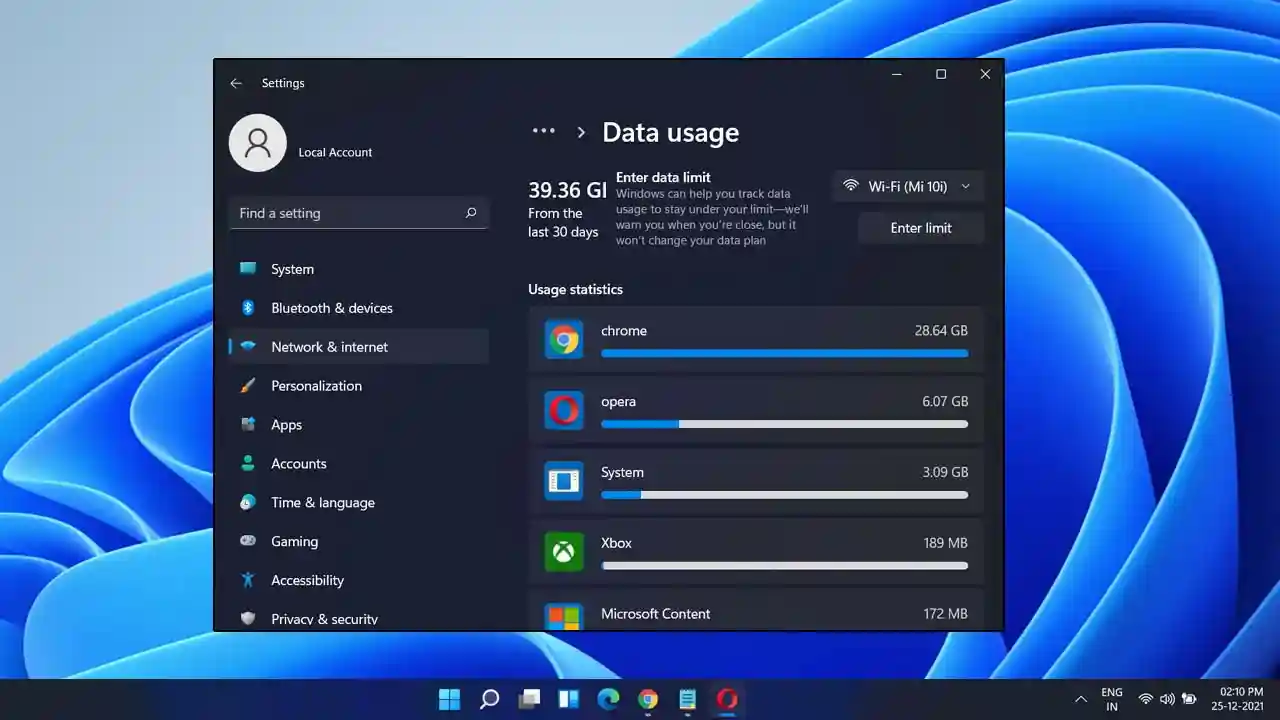1280x720 pixels.
Task: Click the opera data usage bar
Action: [784, 424]
